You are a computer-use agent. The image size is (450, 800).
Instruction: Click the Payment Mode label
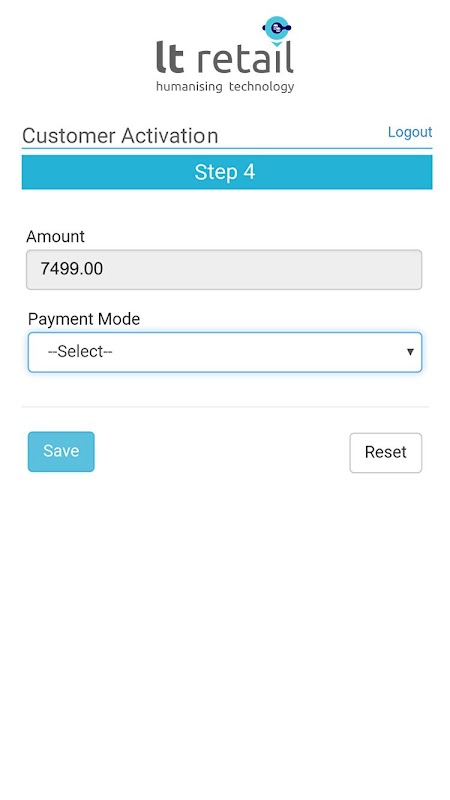(x=84, y=319)
